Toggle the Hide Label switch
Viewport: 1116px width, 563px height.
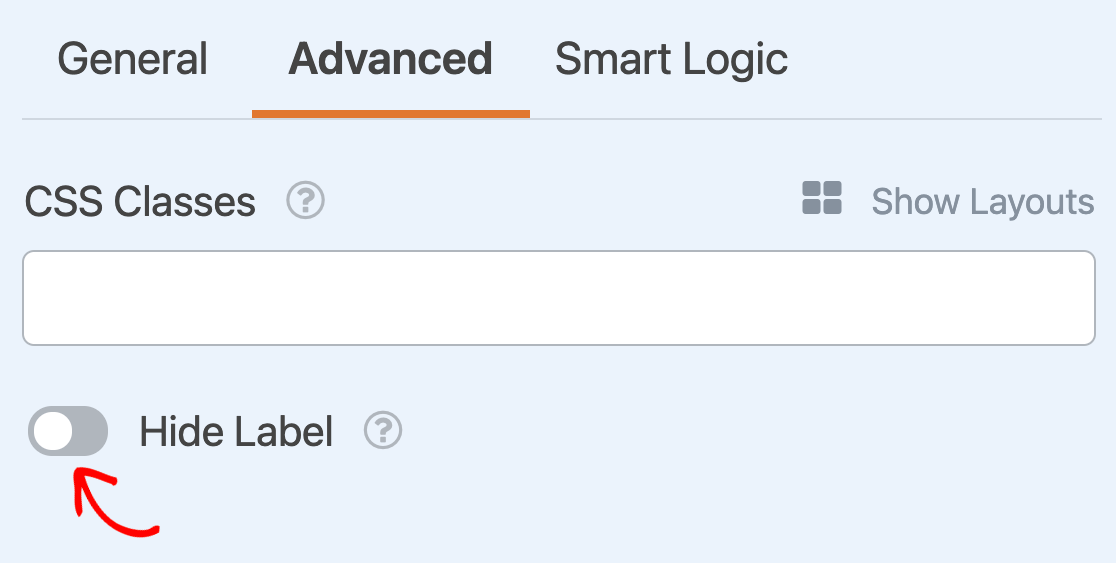click(x=68, y=431)
